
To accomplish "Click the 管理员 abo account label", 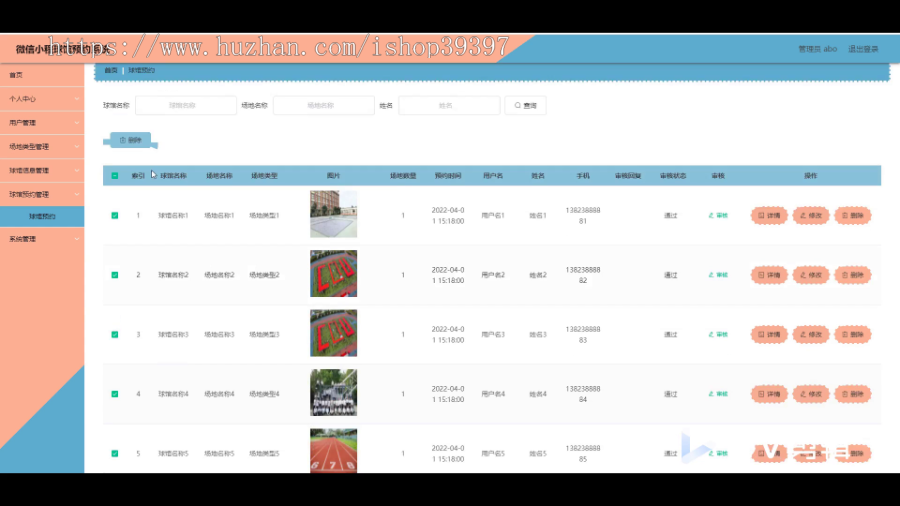I will pos(817,49).
